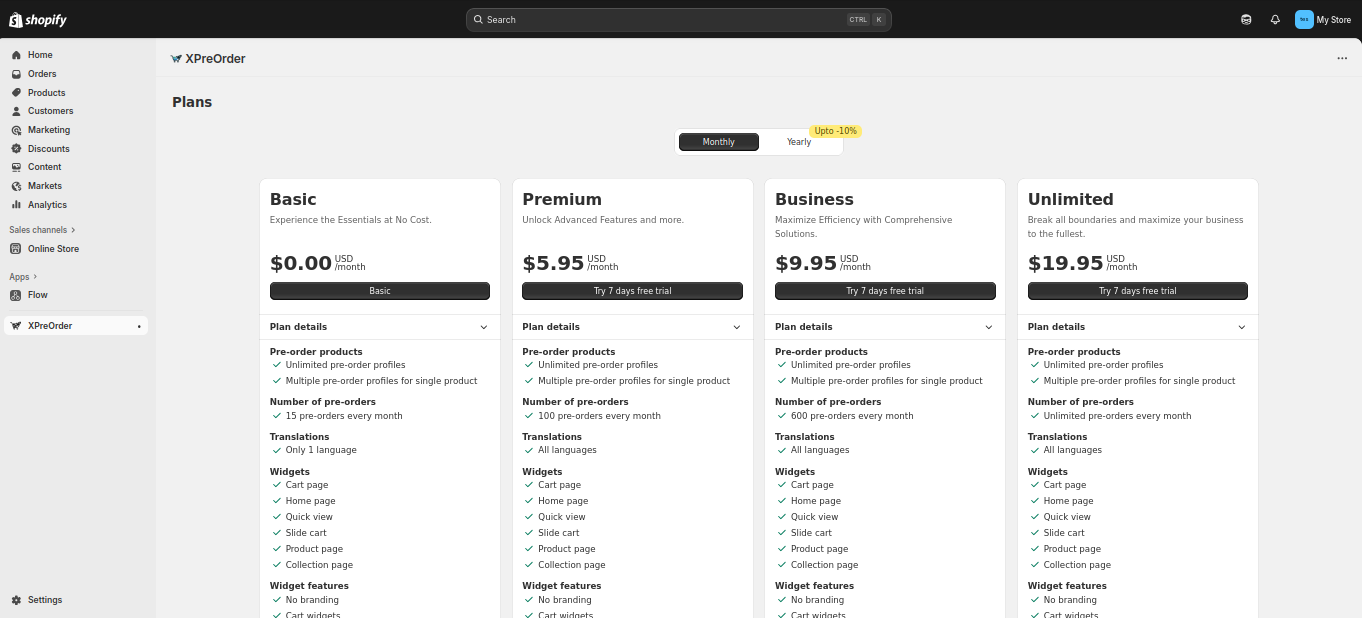The width and height of the screenshot is (1362, 618).
Task: Click the Settings gear icon
Action: 16,600
